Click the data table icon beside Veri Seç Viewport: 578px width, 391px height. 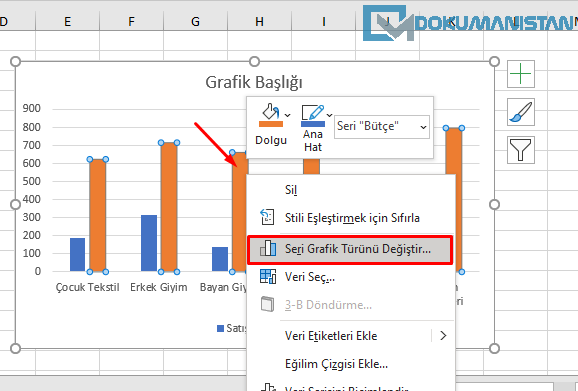tap(268, 276)
